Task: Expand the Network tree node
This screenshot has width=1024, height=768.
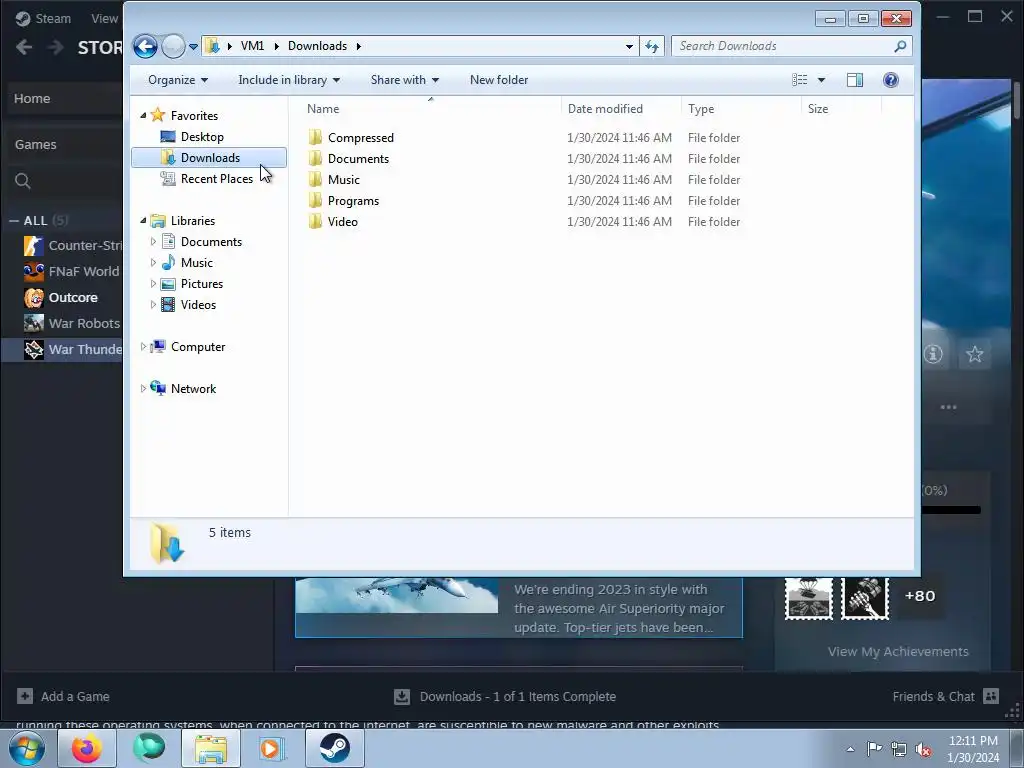Action: pos(143,389)
